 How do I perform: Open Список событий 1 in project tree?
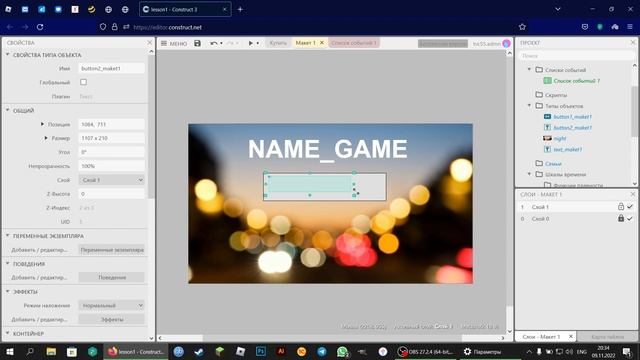pos(576,81)
